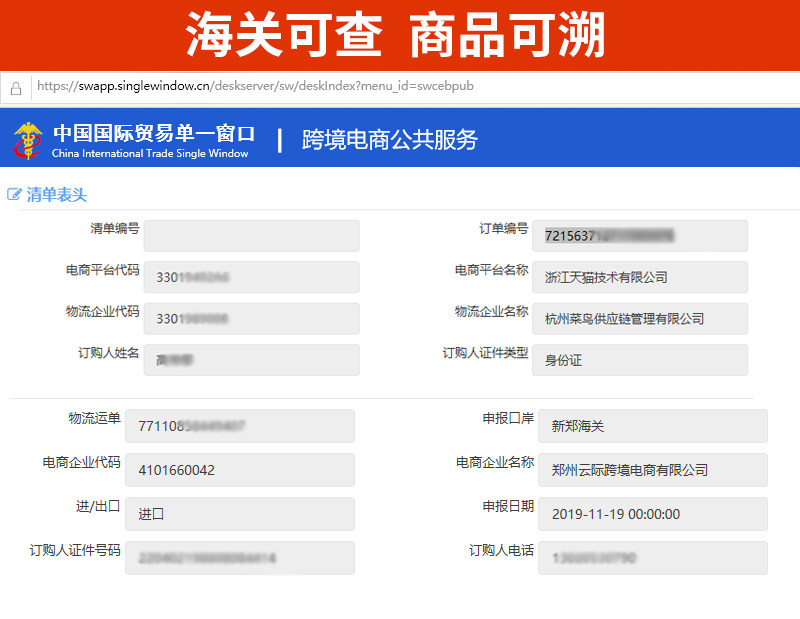Click 申报口岸 field showing 新郑海关
This screenshot has height=619, width=800.
(653, 426)
